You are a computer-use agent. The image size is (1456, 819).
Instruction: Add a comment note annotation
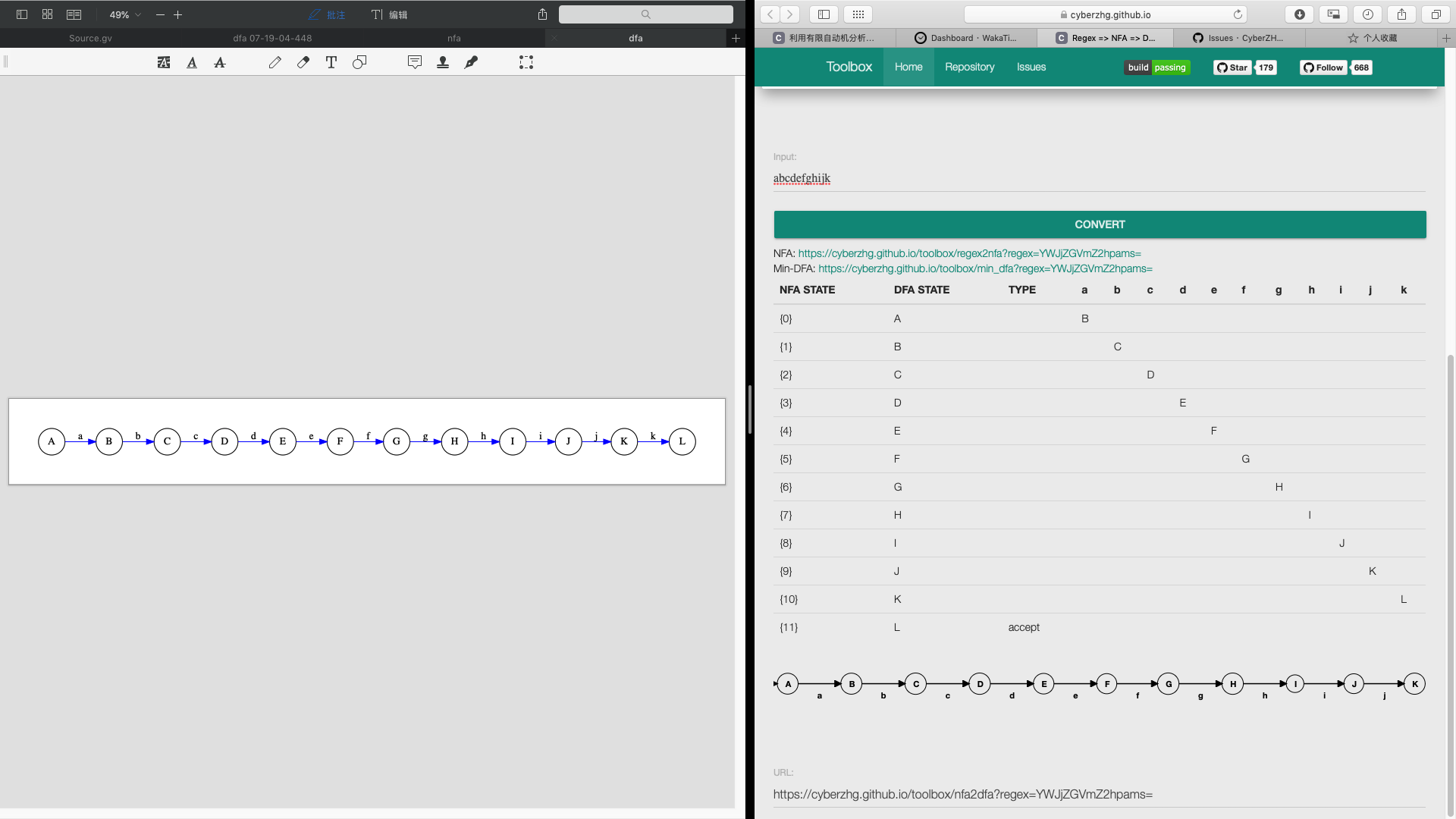point(415,63)
